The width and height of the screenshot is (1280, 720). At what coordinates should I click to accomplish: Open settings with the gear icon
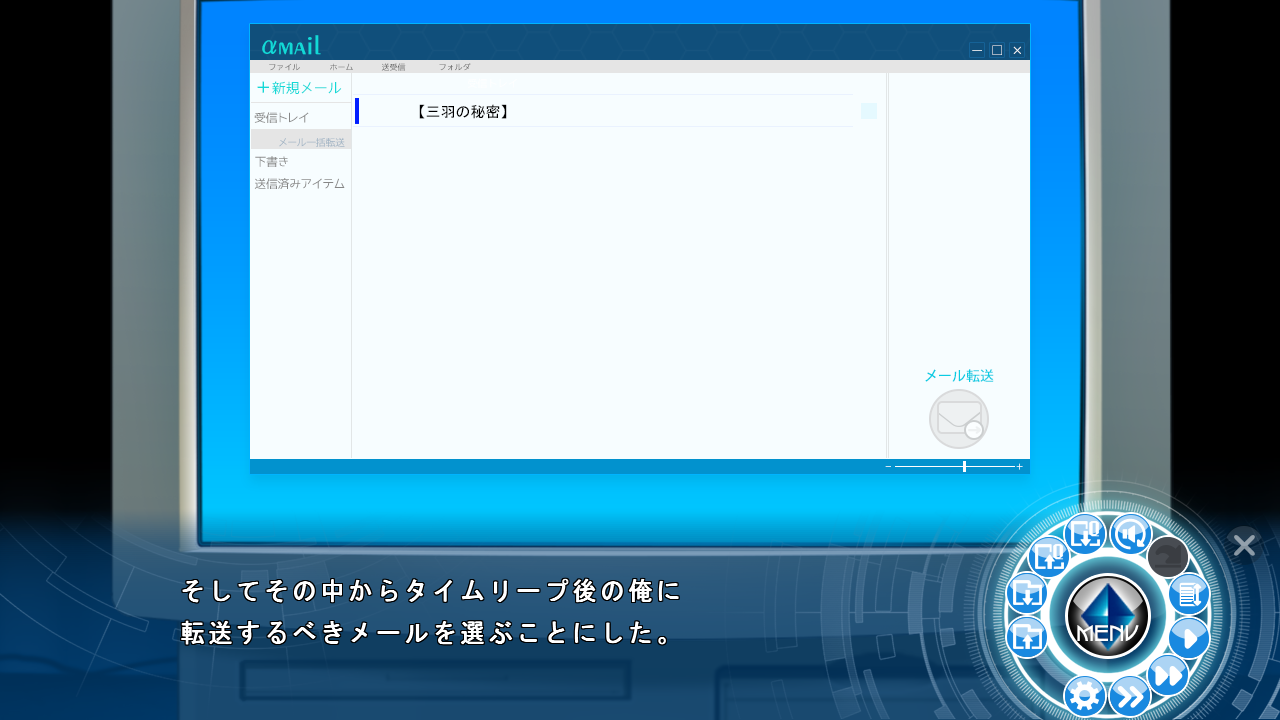coord(1085,696)
